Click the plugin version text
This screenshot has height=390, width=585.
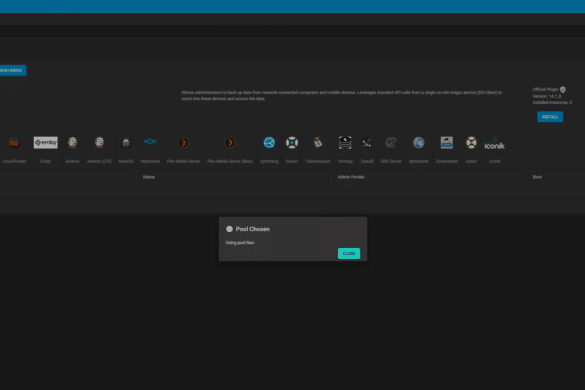[547, 96]
